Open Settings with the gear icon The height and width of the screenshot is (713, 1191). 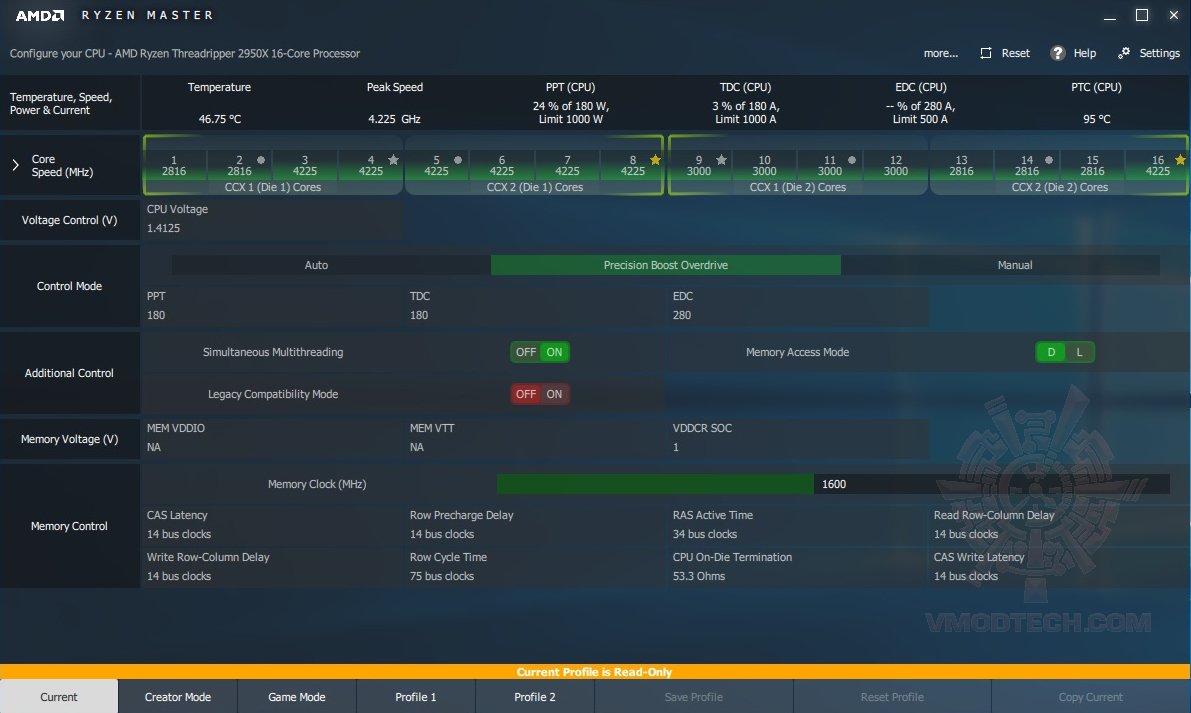pyautogui.click(x=1124, y=52)
